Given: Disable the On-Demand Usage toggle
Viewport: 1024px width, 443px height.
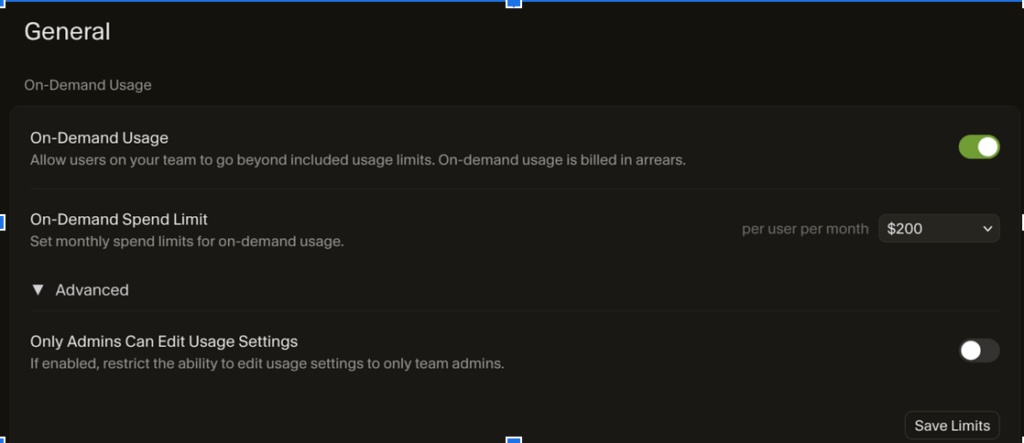Looking at the screenshot, I should [x=978, y=147].
